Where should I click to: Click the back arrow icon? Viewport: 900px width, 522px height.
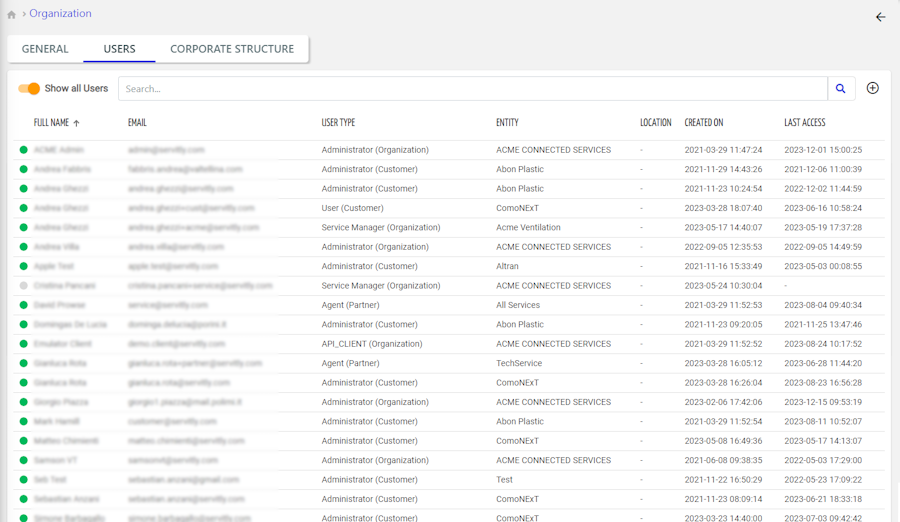[880, 17]
